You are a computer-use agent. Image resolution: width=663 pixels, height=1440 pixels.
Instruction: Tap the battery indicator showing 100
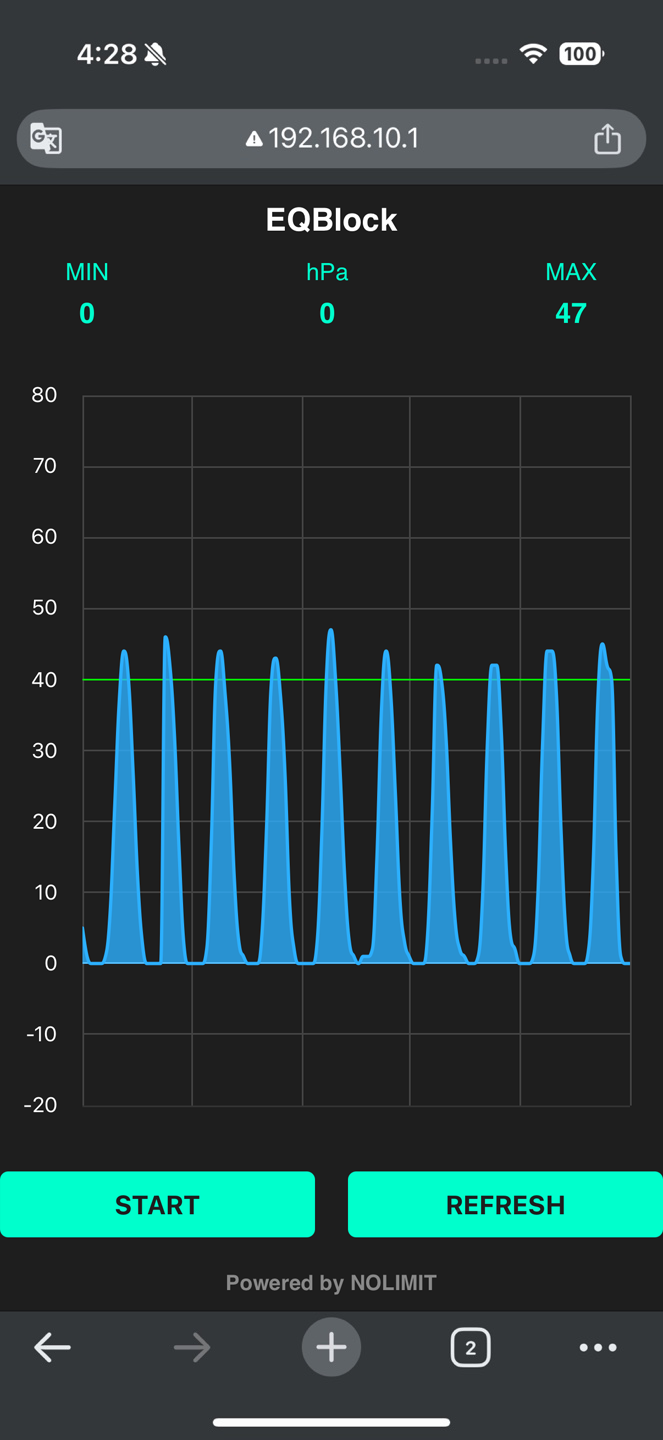(581, 54)
